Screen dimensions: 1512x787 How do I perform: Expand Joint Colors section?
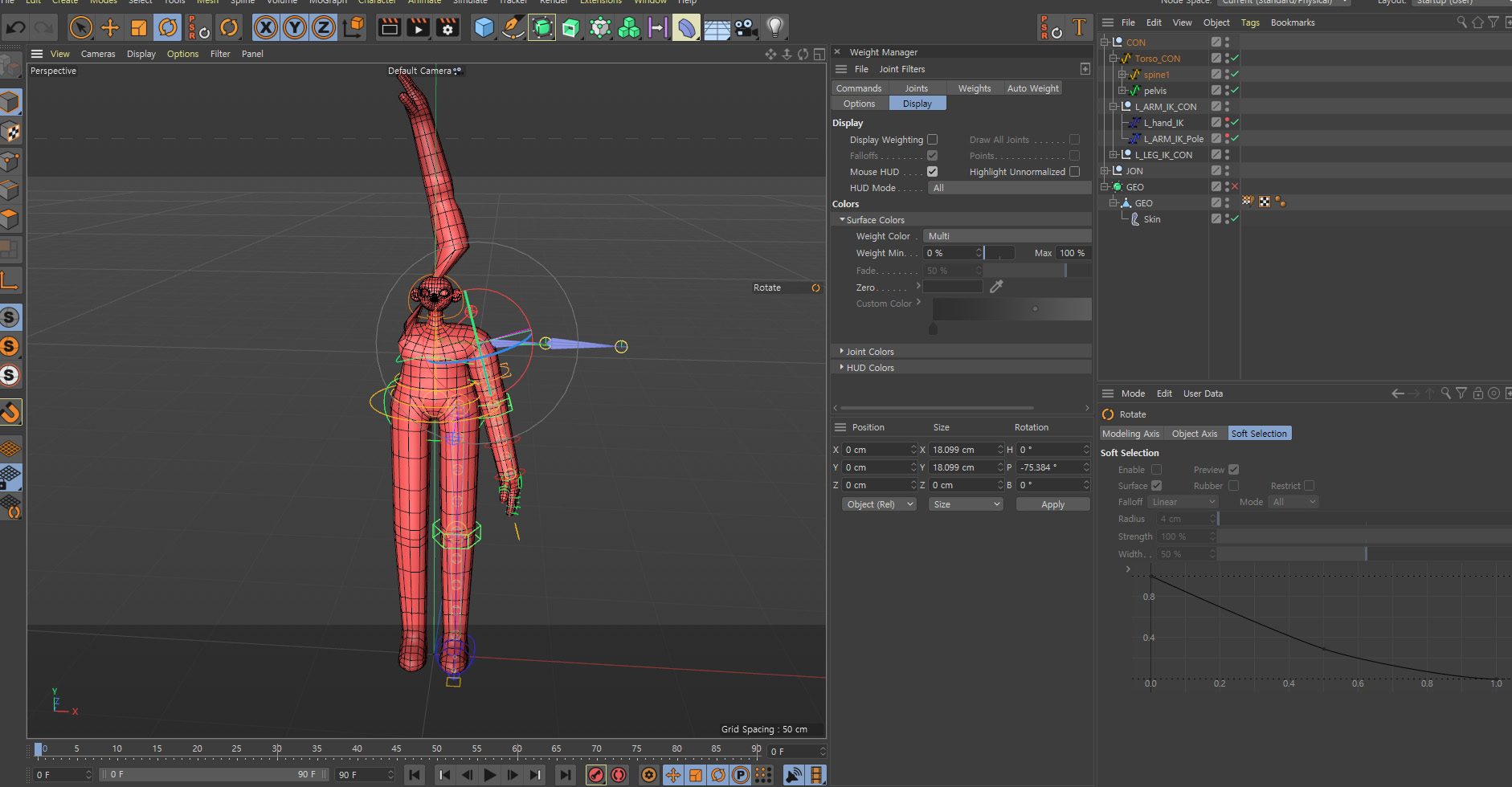click(x=842, y=352)
